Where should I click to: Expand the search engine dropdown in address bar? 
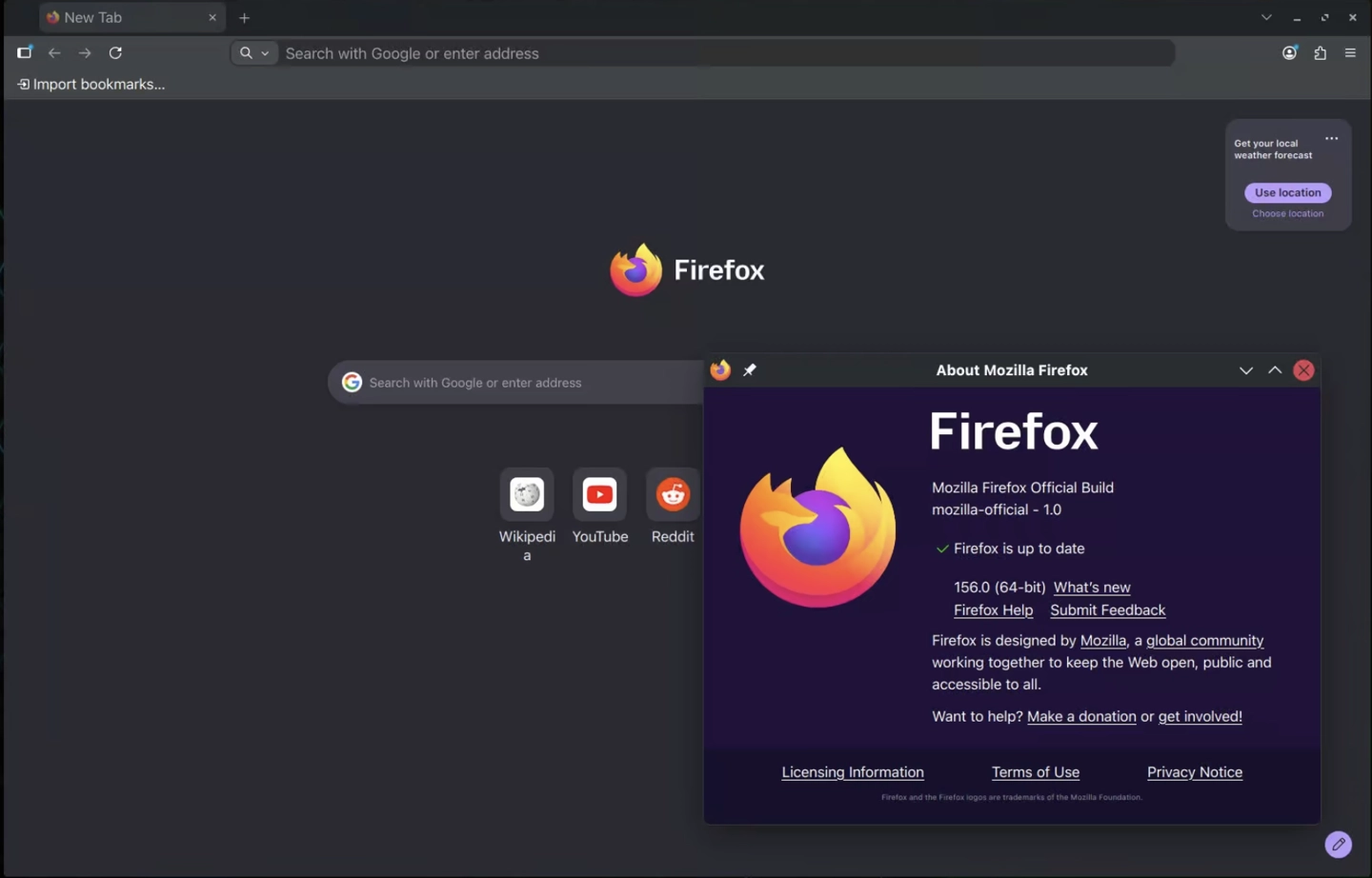coord(254,53)
